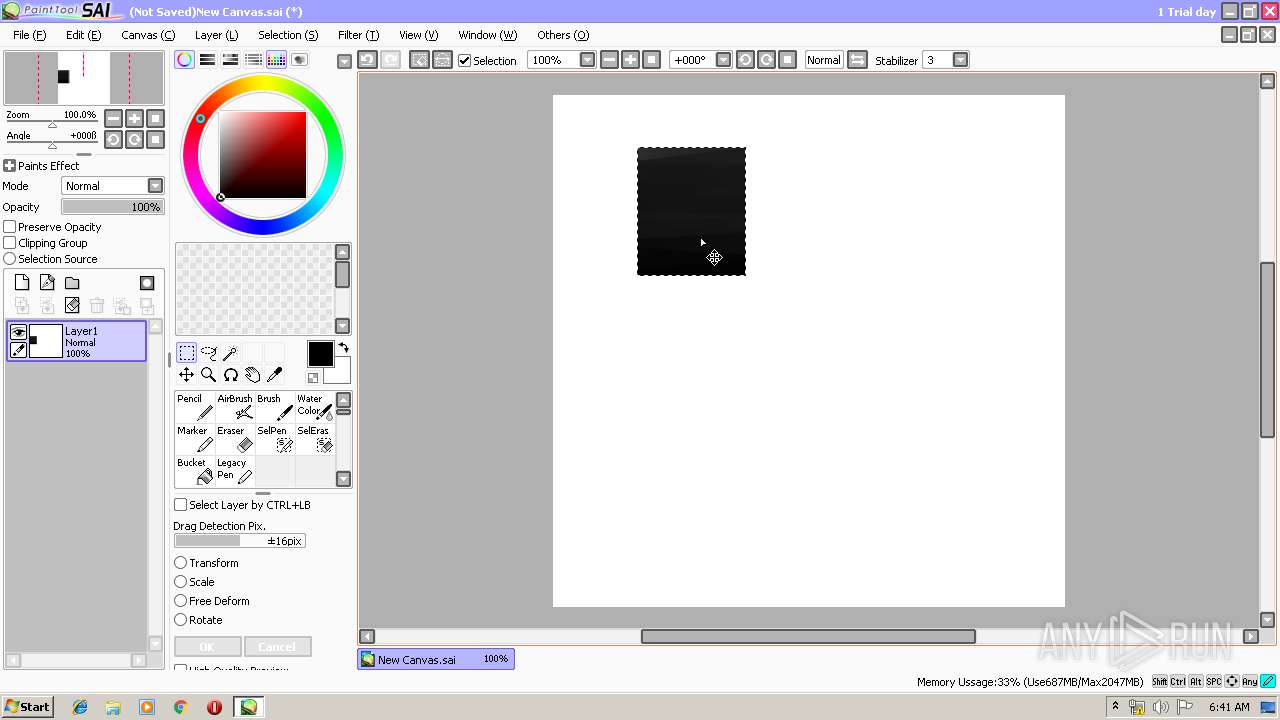Open the toolbar options dropdown arrow
1280x720 pixels.
click(344, 61)
